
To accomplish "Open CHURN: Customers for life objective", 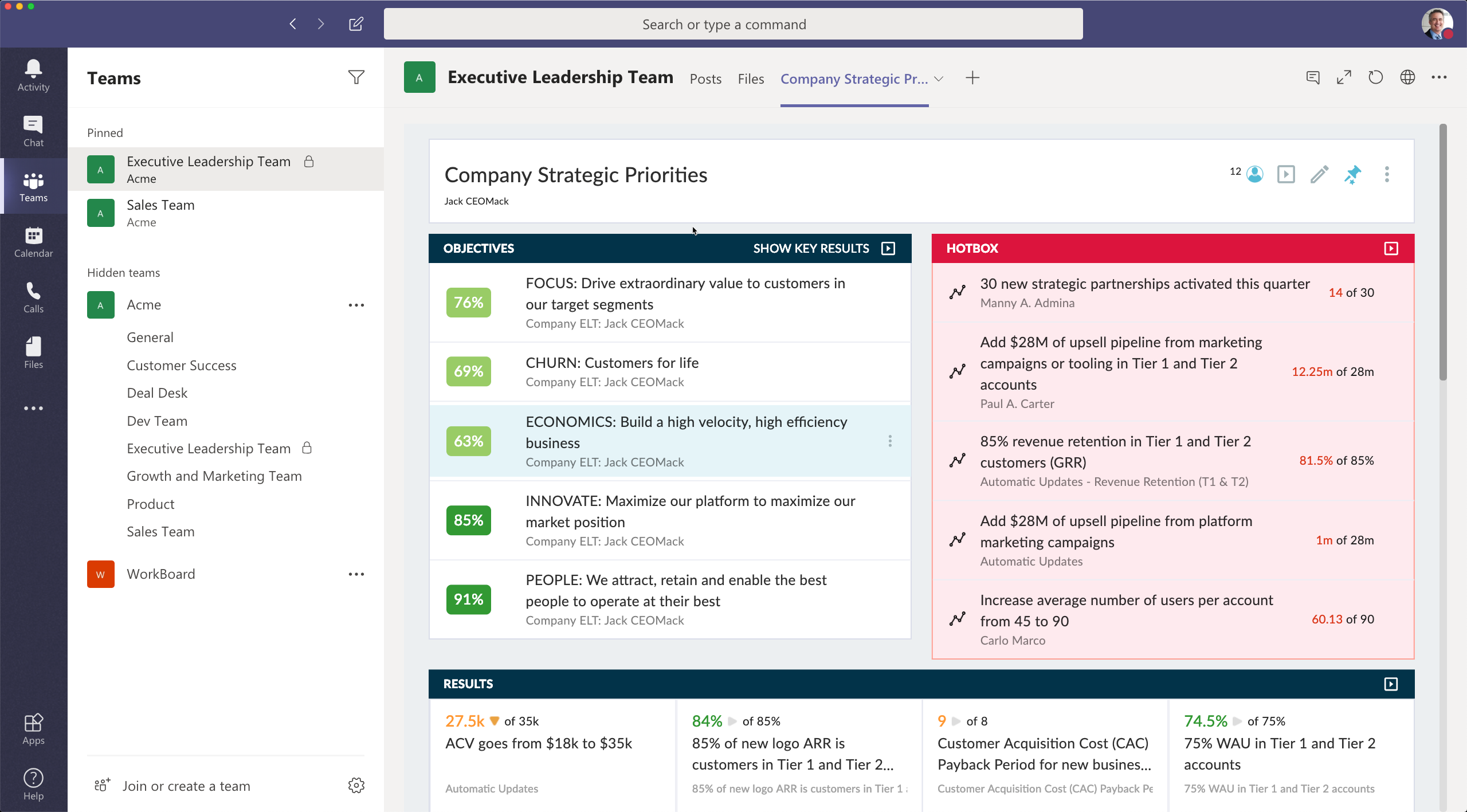I will pyautogui.click(x=612, y=363).
